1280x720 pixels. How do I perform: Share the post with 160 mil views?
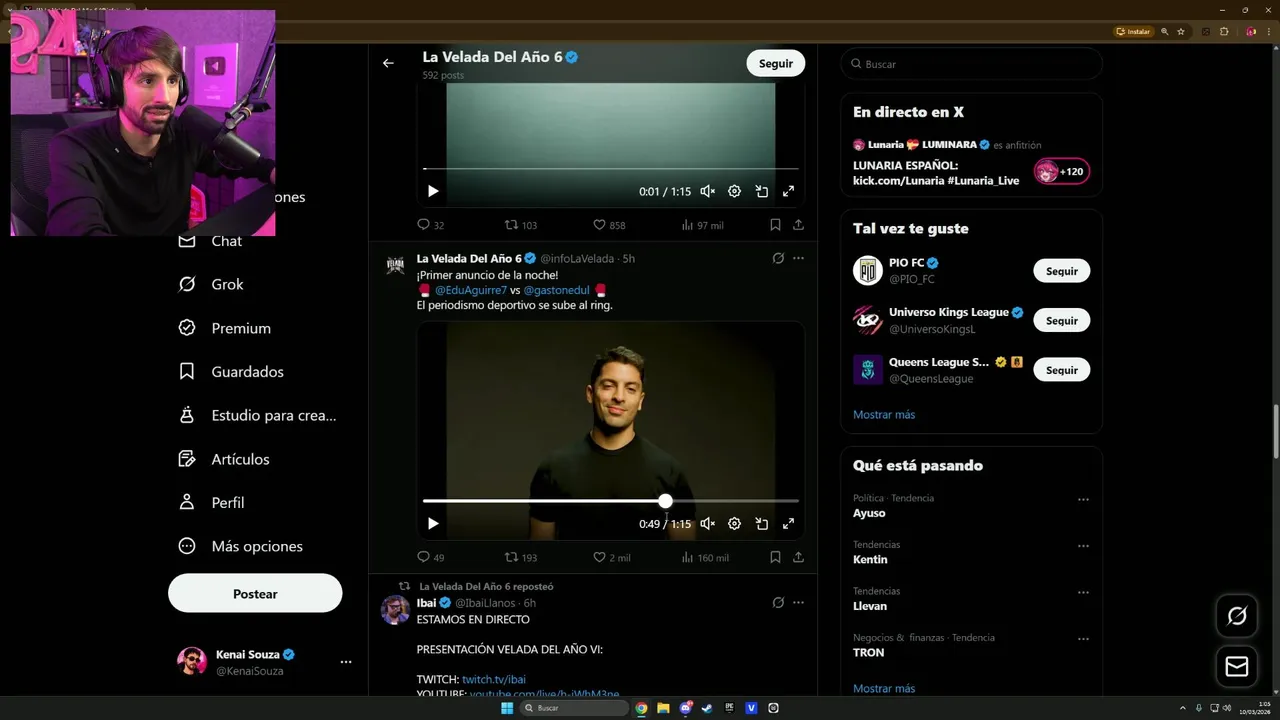798,557
